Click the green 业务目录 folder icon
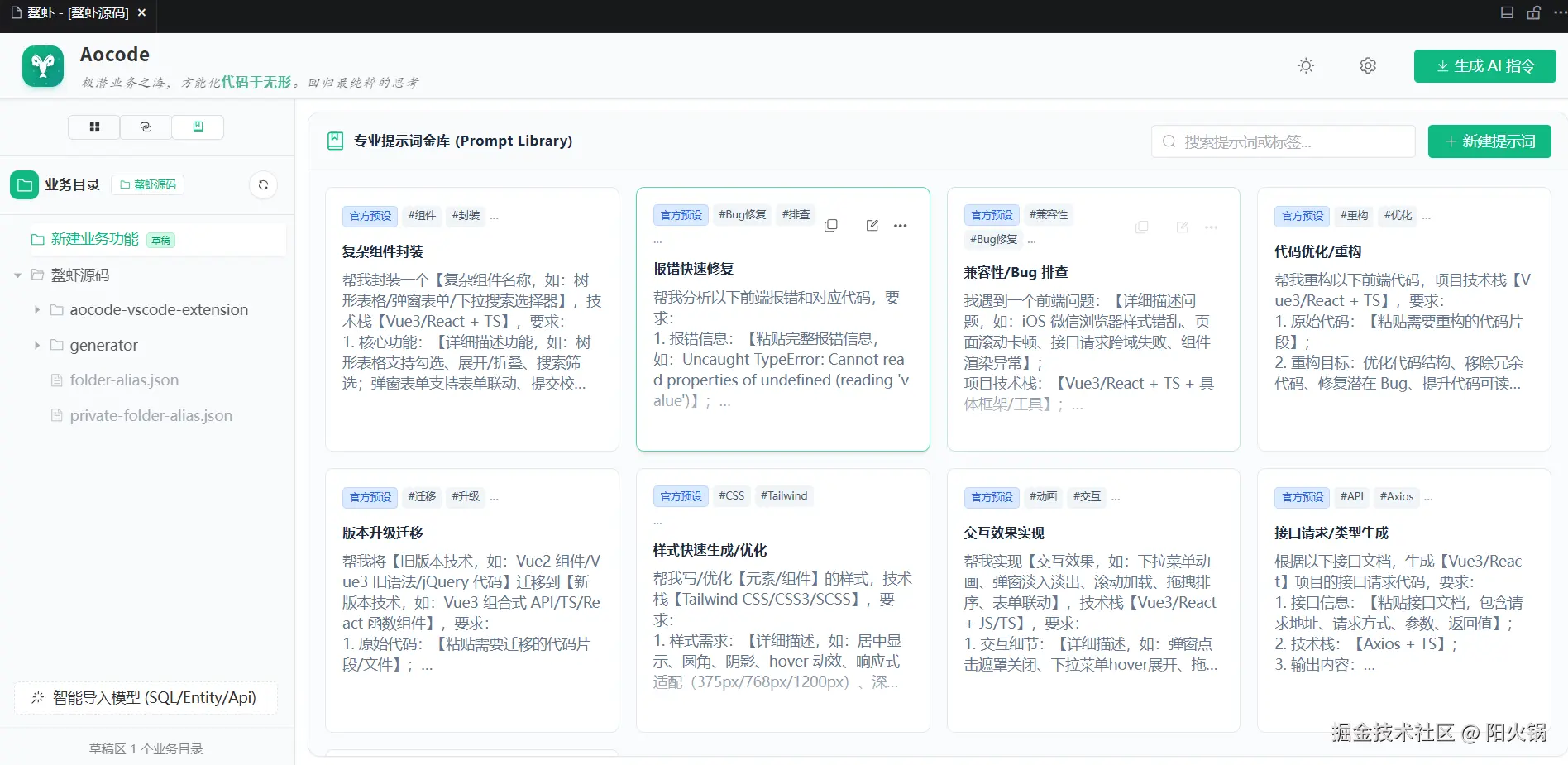 [24, 185]
